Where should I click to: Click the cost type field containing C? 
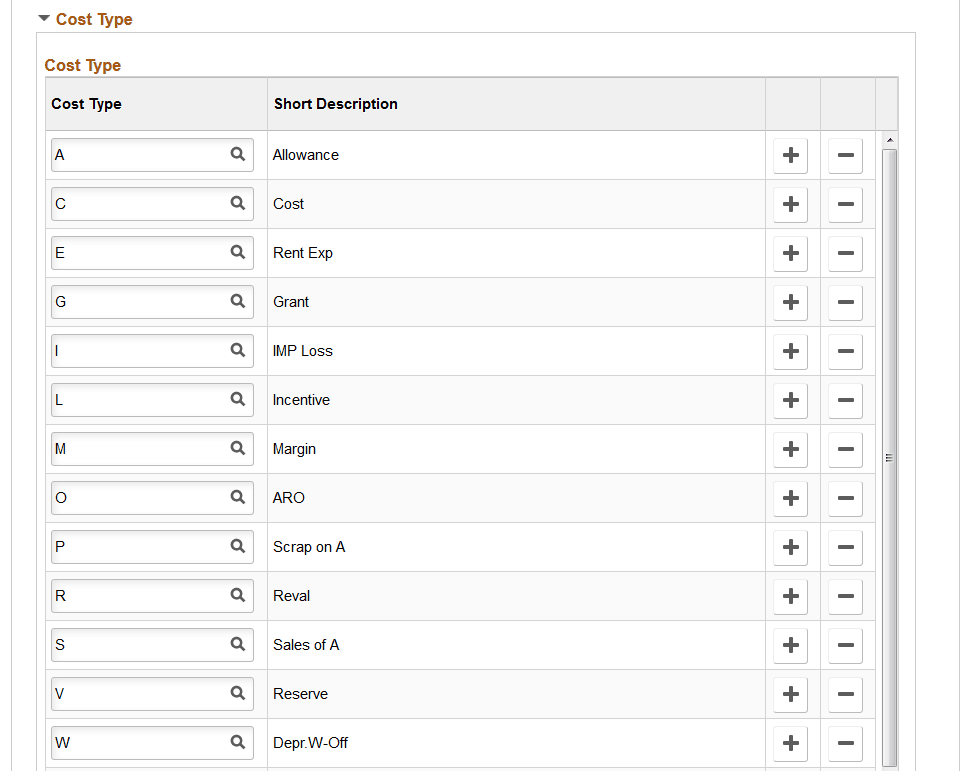coord(152,204)
